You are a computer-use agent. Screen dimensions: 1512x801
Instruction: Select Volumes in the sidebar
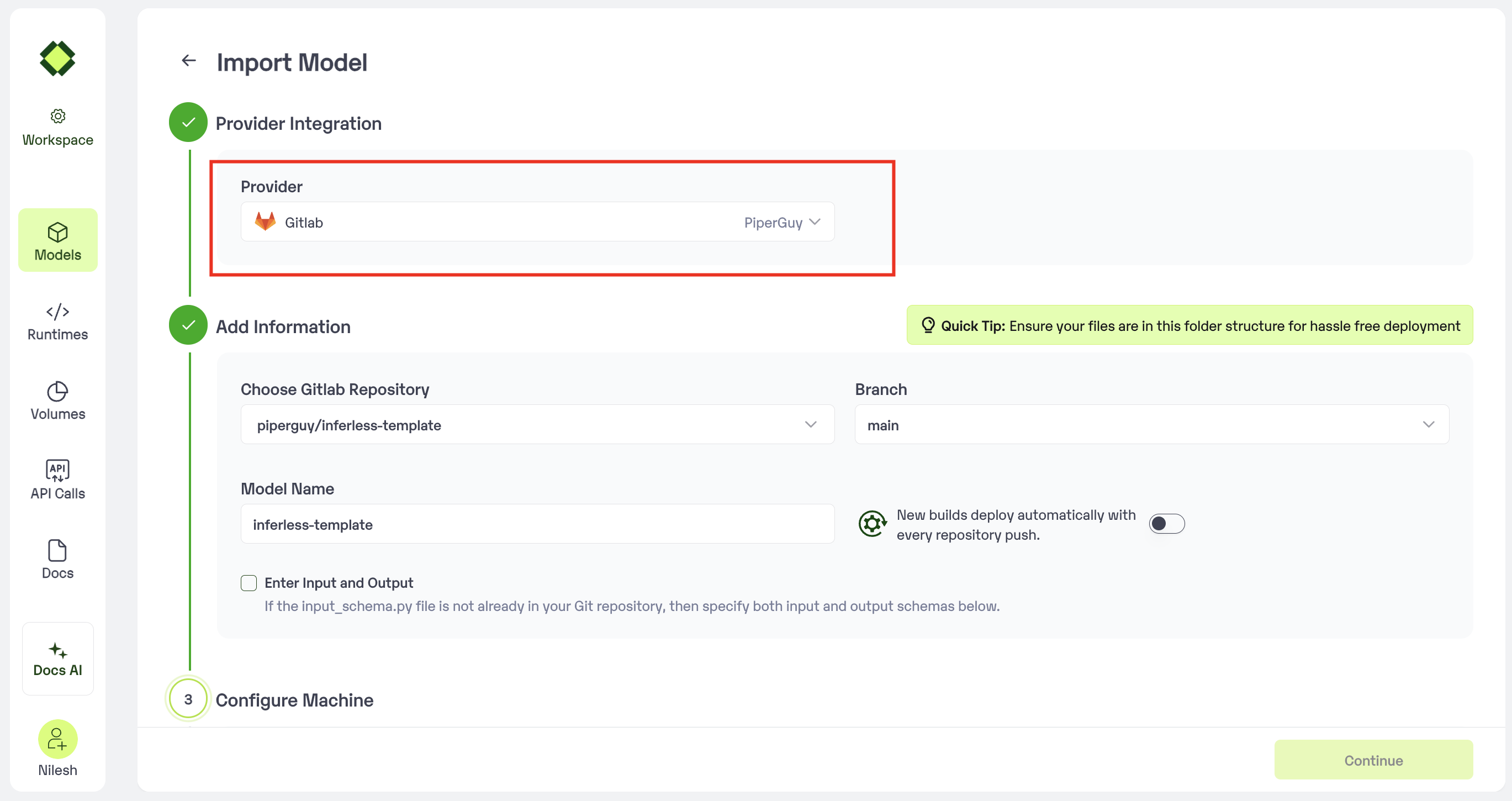[x=57, y=402]
